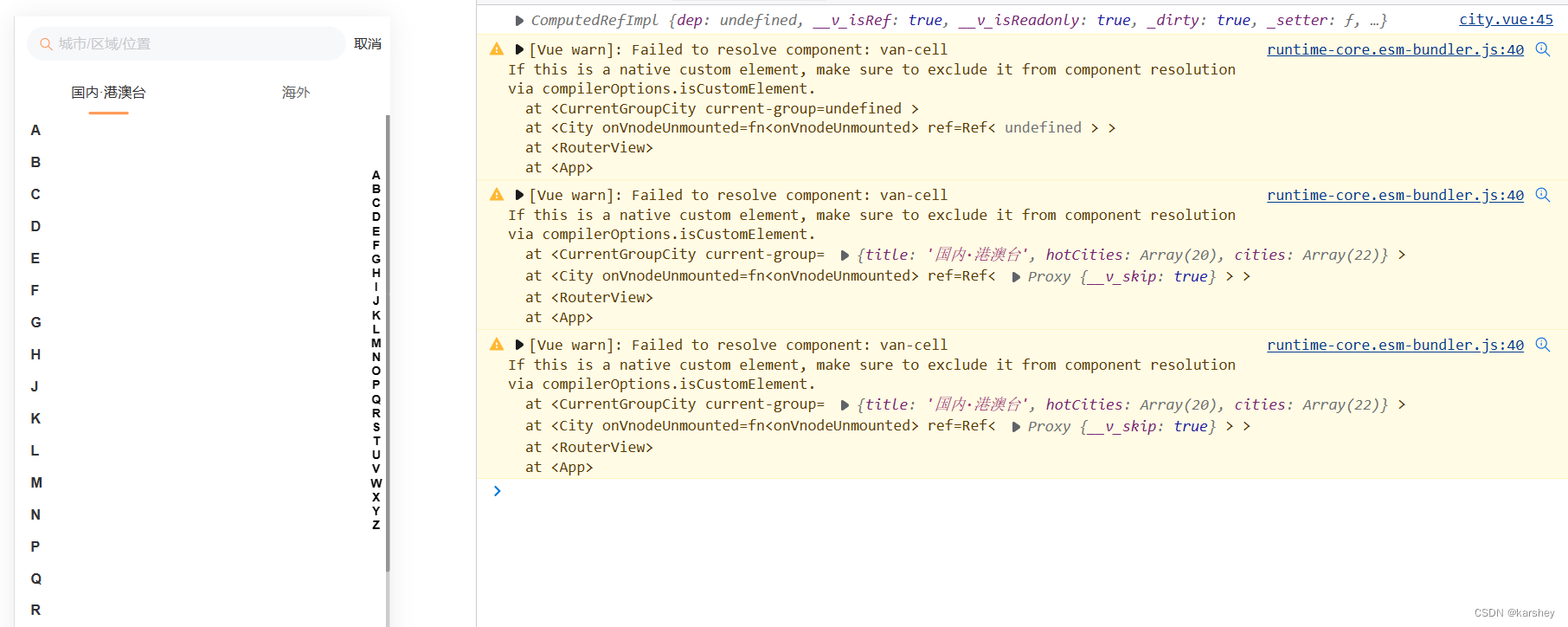Expand the first Vue warn message
The width and height of the screenshot is (1568, 627).
click(x=519, y=50)
